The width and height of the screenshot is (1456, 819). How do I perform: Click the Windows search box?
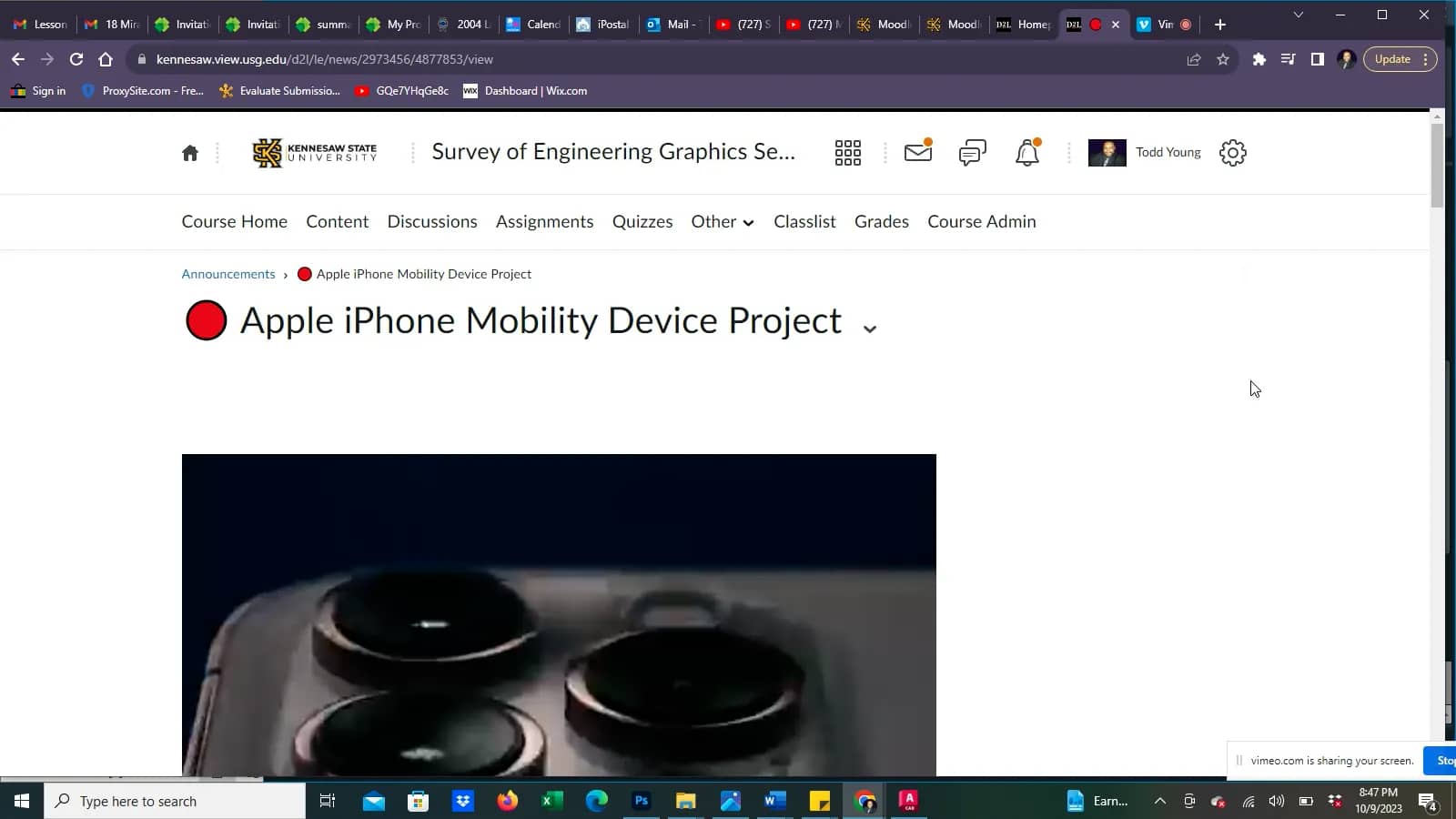click(173, 801)
